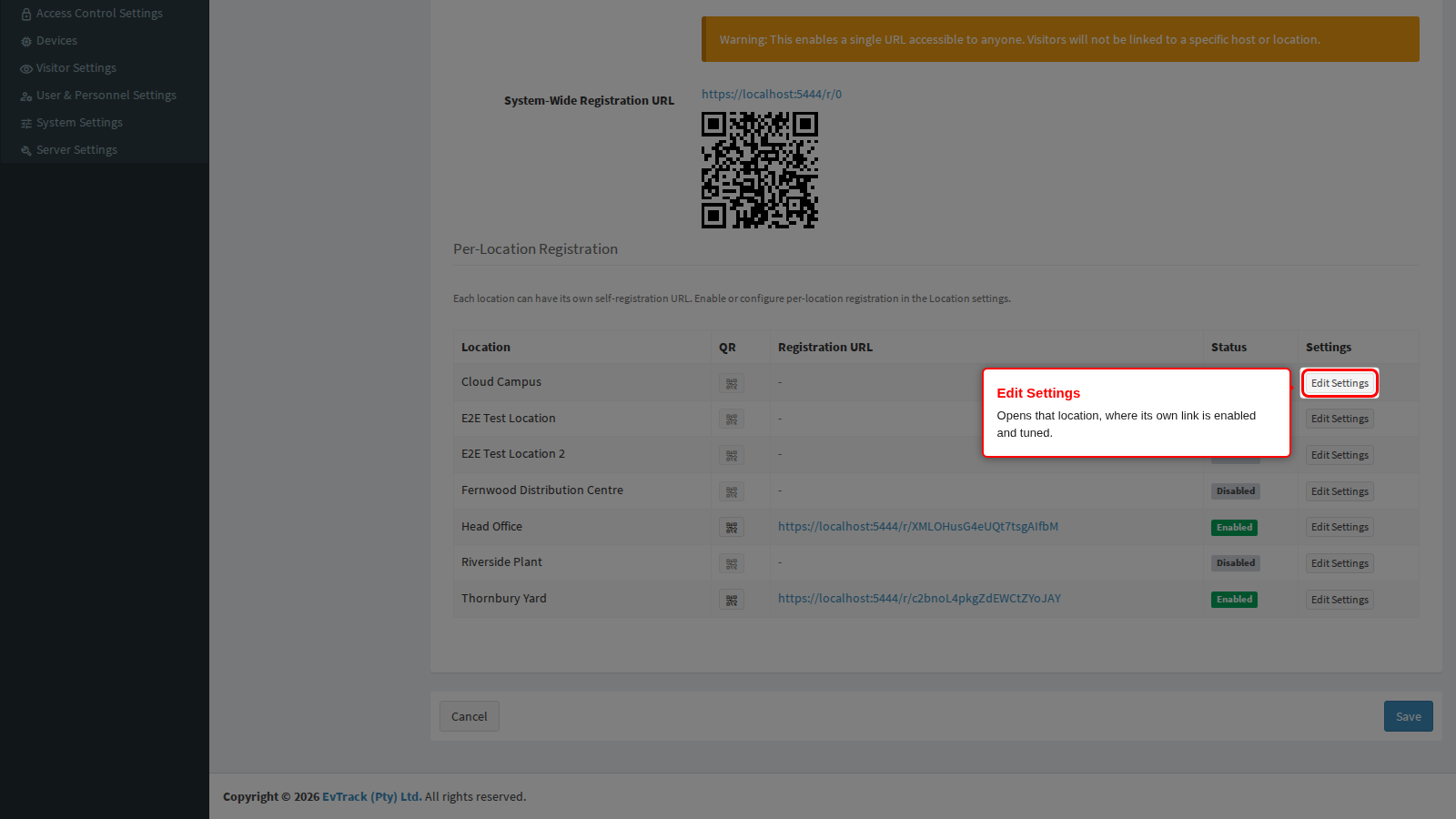This screenshot has width=1456, height=819.
Task: Click the Enabled badge for Thornbury Yard
Action: click(1234, 599)
